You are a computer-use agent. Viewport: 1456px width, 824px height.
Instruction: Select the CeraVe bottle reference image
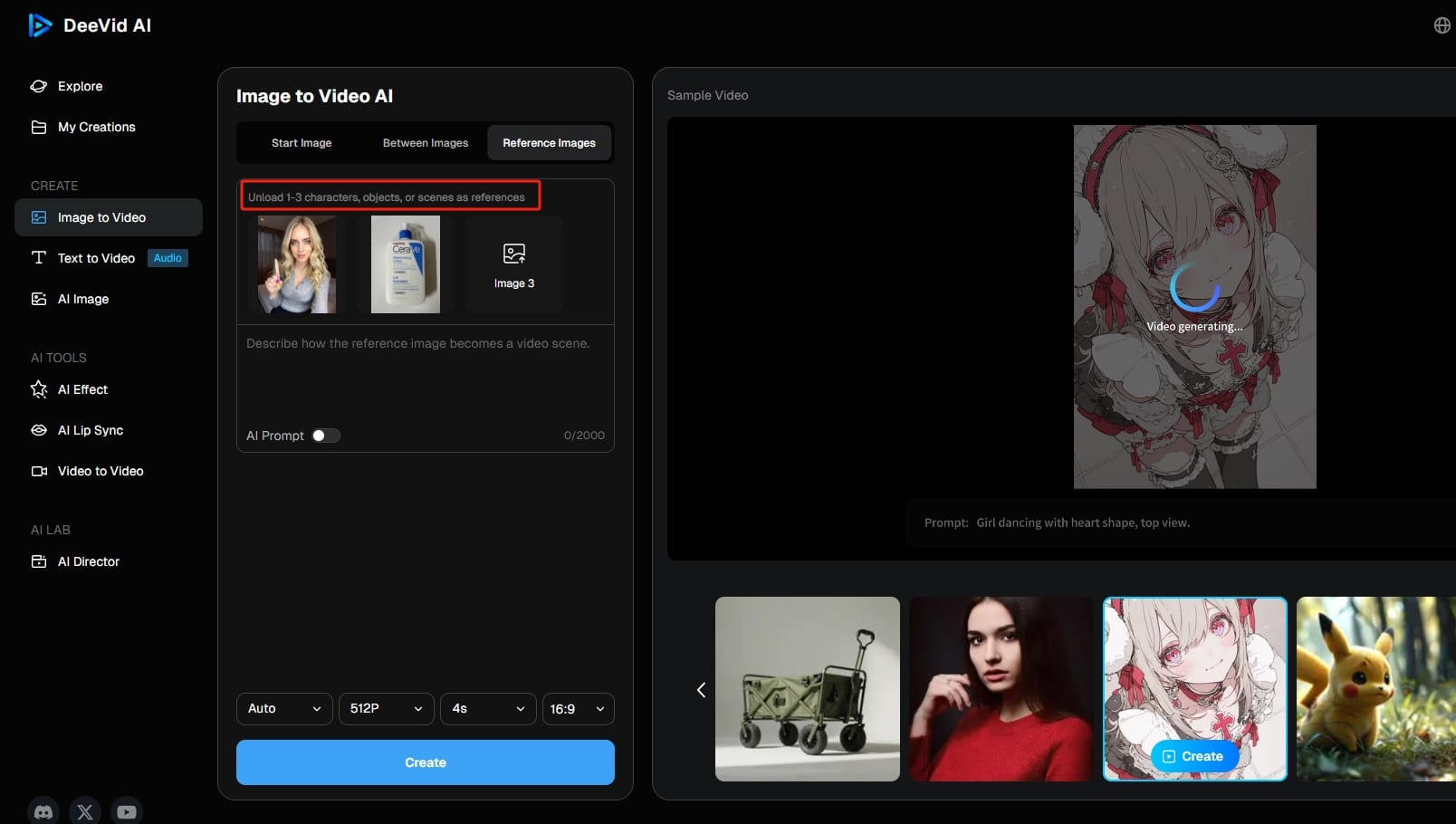tap(406, 264)
